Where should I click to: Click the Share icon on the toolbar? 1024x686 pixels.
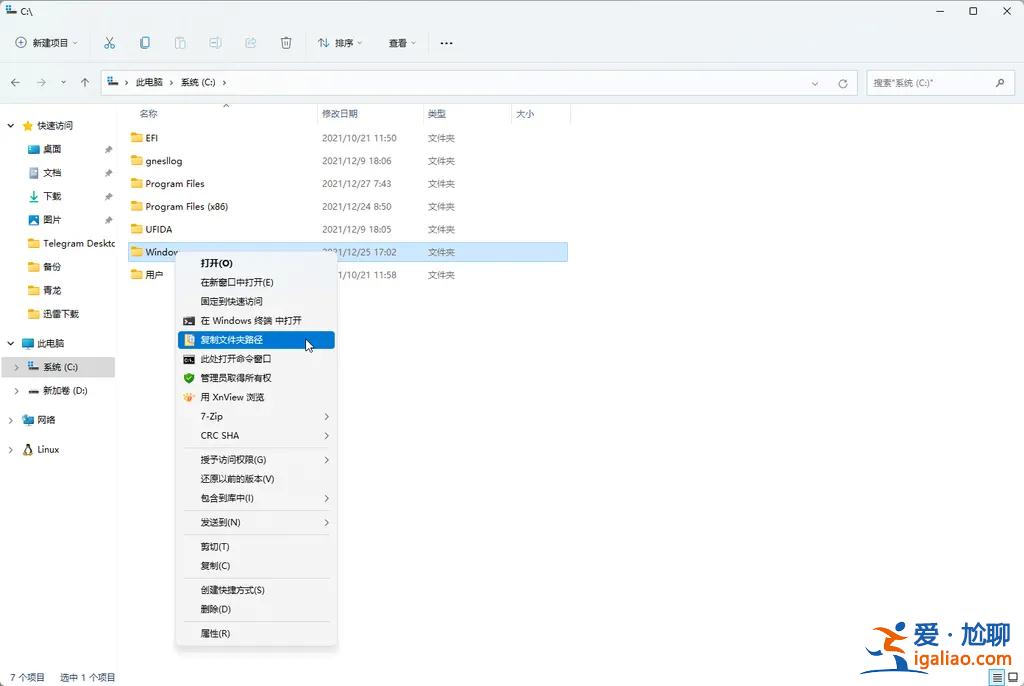point(251,43)
